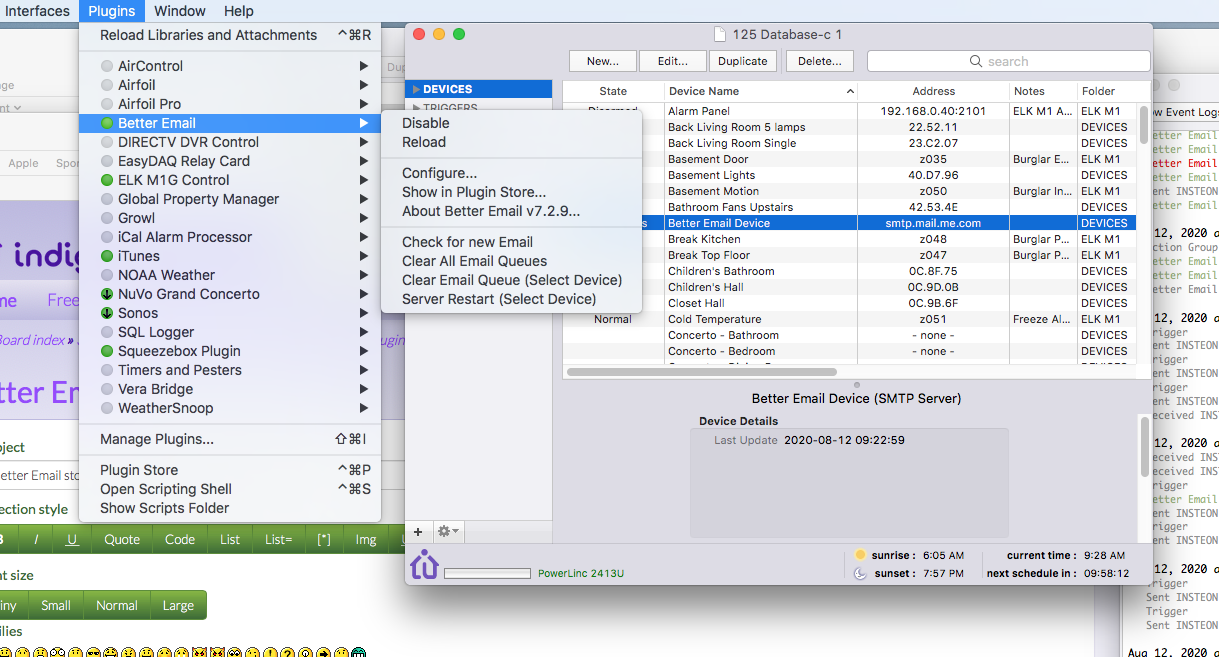Screen dimensions: 1219x657
Task: Click the vertical scrollbar of device list
Action: [x=1143, y=125]
